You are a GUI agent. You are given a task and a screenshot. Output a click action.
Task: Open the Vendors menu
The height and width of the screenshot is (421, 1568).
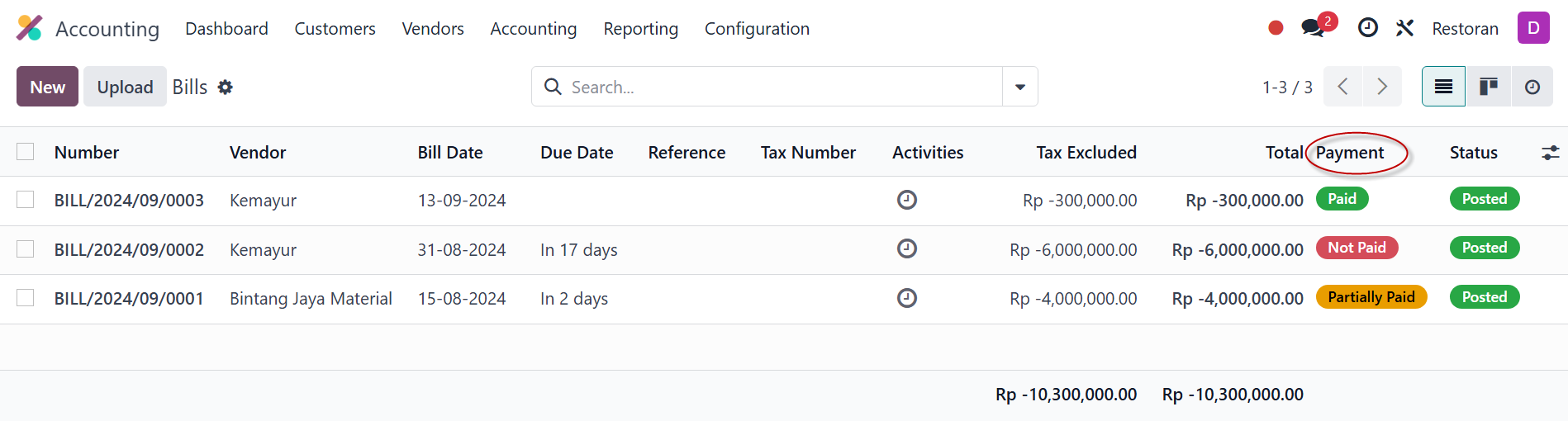click(433, 29)
